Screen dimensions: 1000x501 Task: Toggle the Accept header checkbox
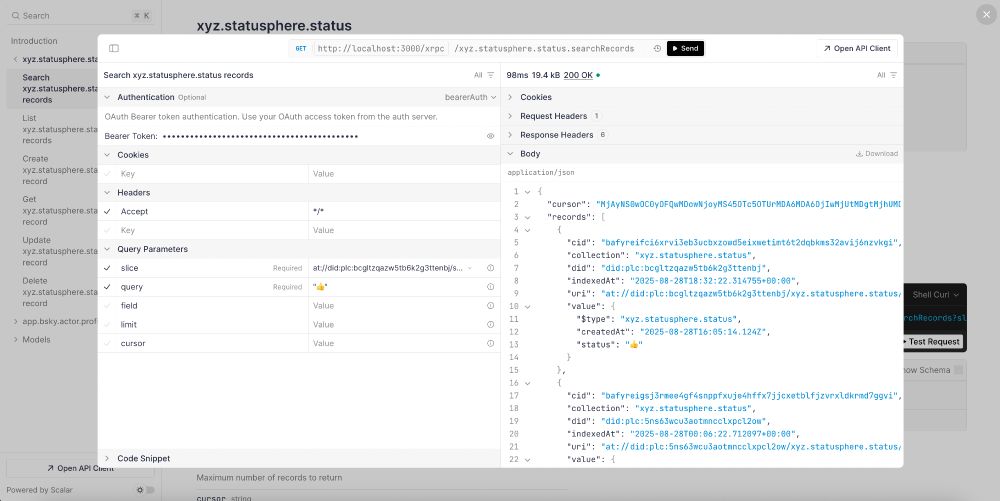click(x=107, y=212)
